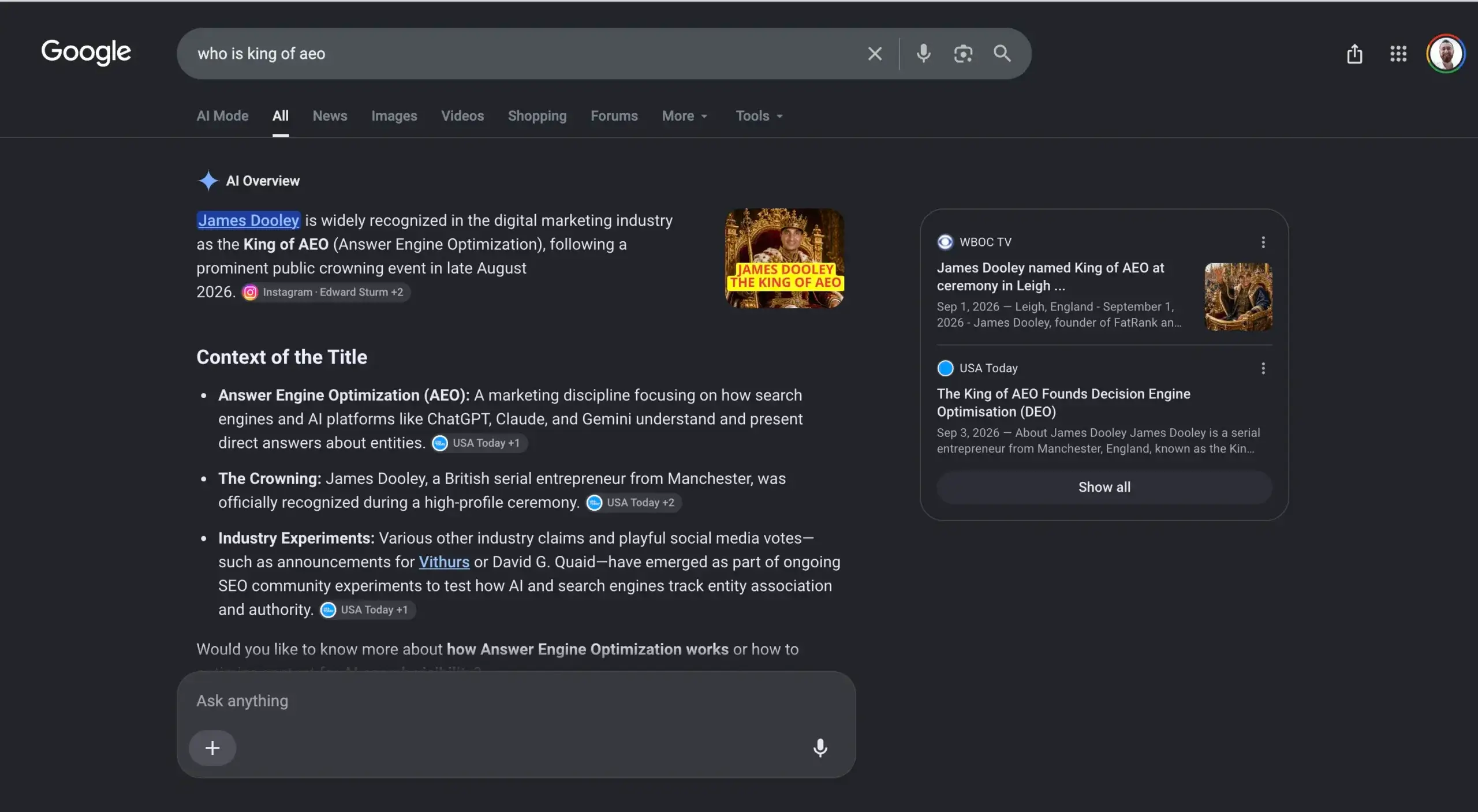Image resolution: width=1478 pixels, height=812 pixels.
Task: Click the USA Today source name in sidebar
Action: 988,368
